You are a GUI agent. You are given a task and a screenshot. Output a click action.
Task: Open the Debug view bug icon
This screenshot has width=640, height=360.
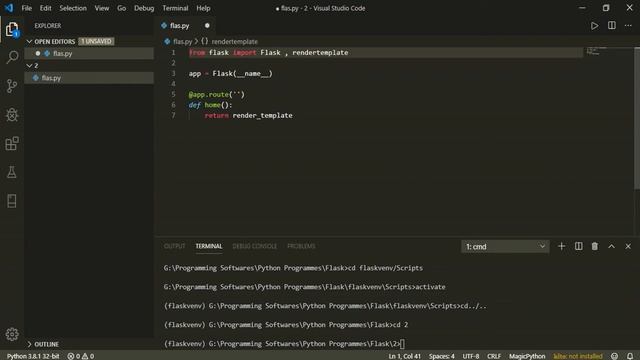pyautogui.click(x=12, y=115)
